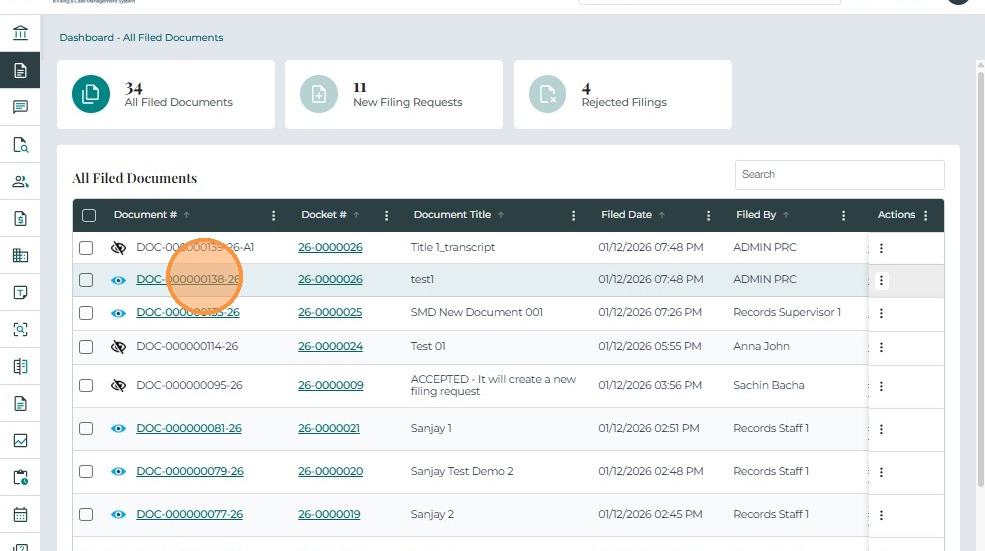Click the dollar invoice sidebar icon
Image resolution: width=985 pixels, height=551 pixels.
pos(20,218)
